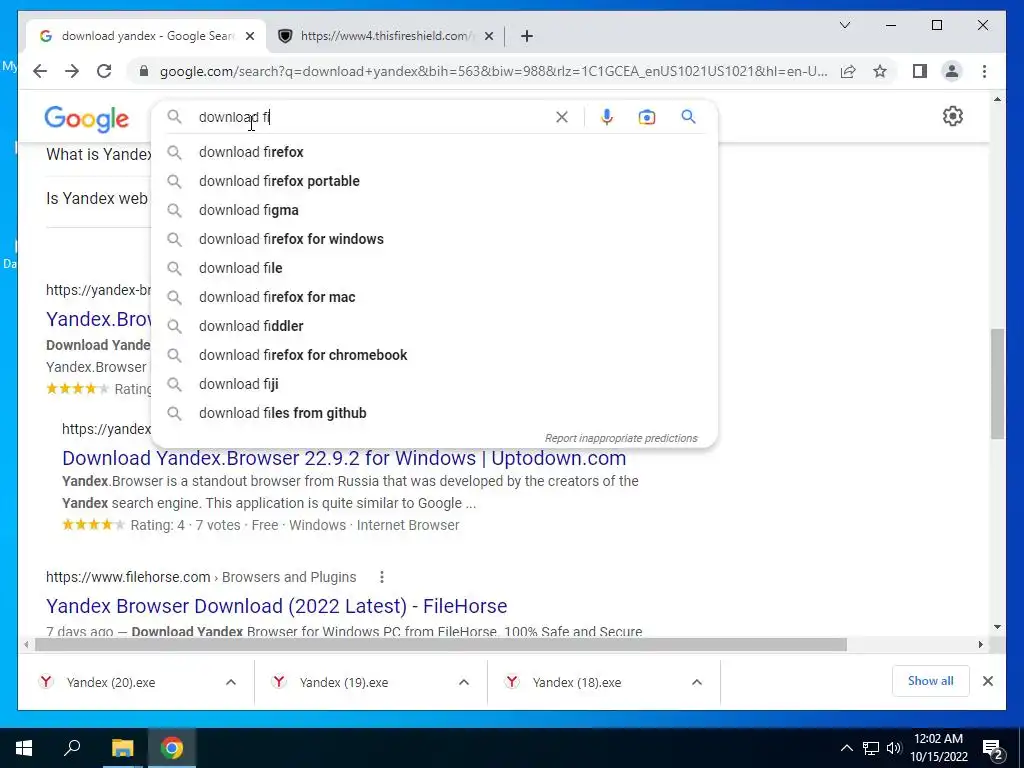Pick 'download firefox for chromebook' suggestion

pos(434,355)
